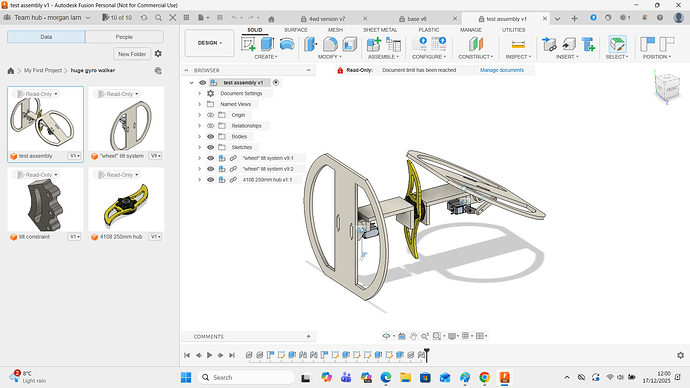Select the Shell tool icon

coord(350,44)
